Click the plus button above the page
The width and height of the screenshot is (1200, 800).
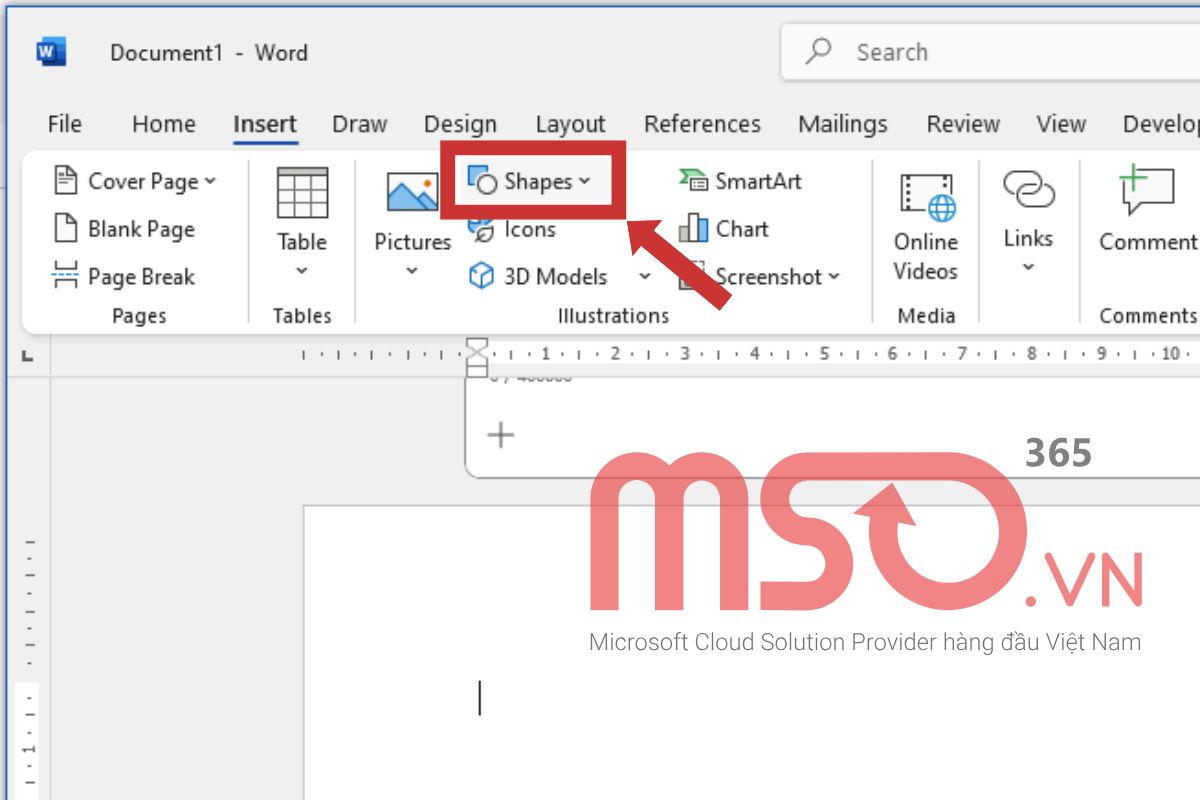point(500,435)
